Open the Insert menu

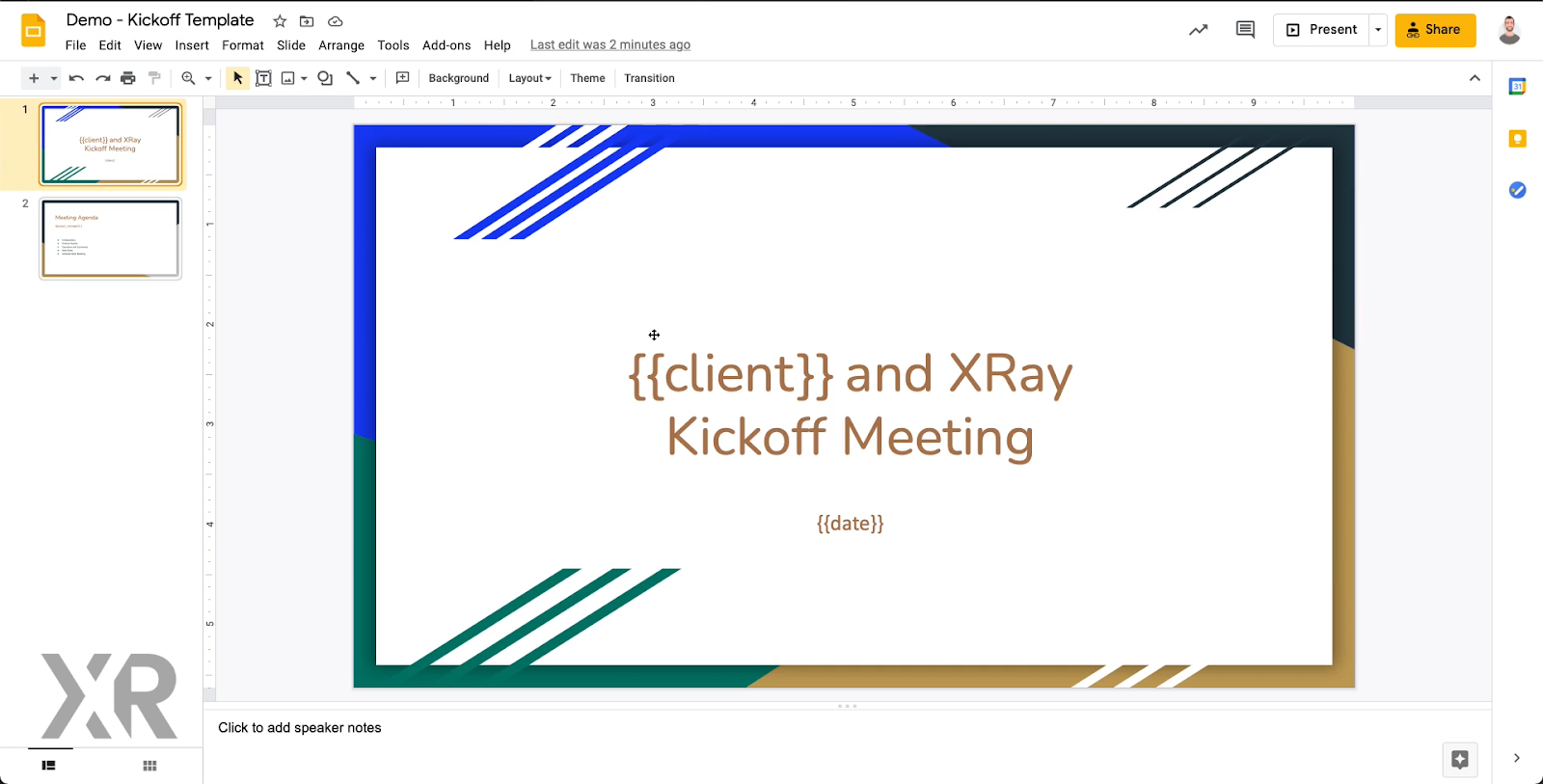[x=192, y=45]
